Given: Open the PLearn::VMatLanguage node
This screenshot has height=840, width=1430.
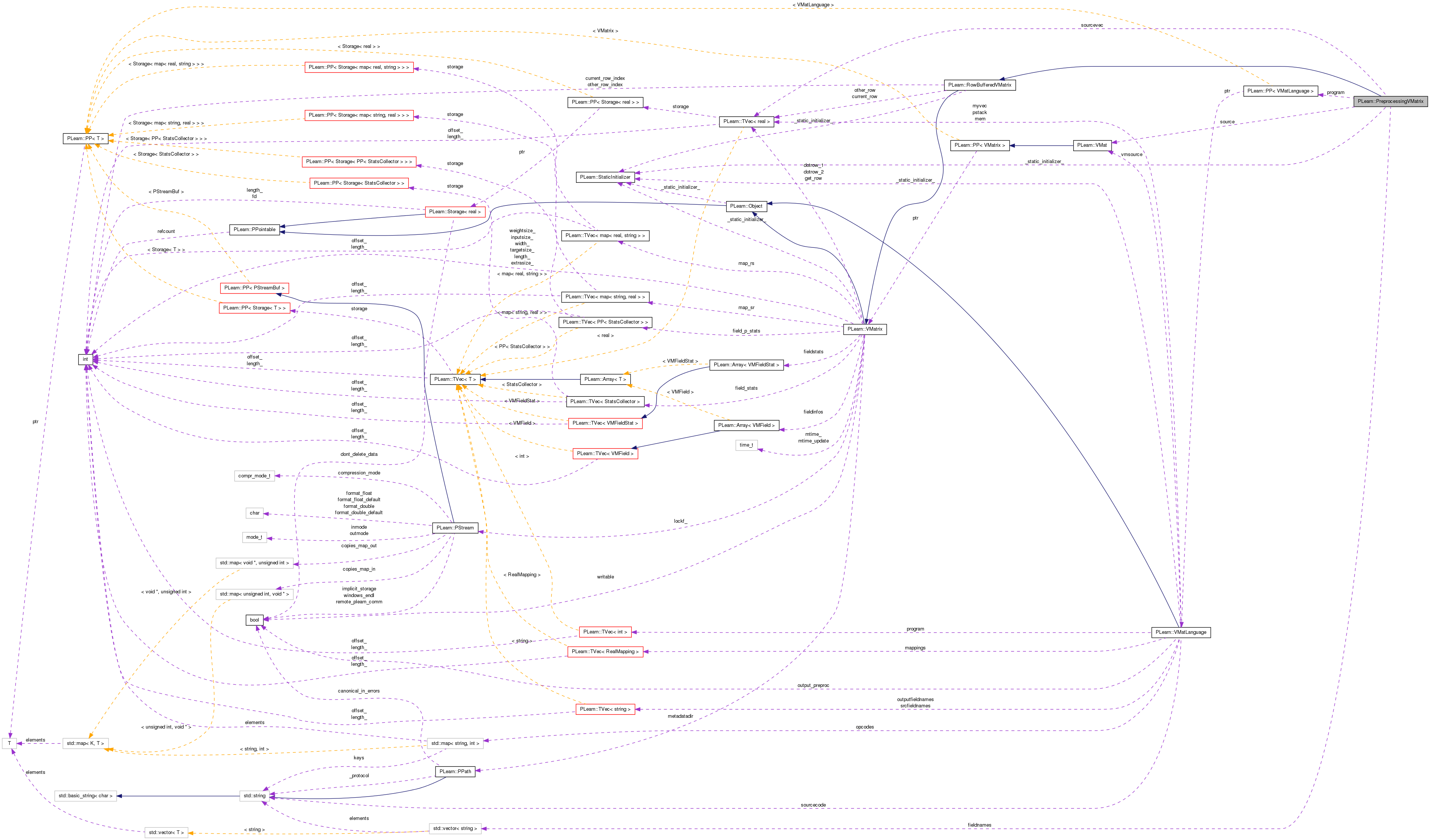Looking at the screenshot, I should 1181,632.
